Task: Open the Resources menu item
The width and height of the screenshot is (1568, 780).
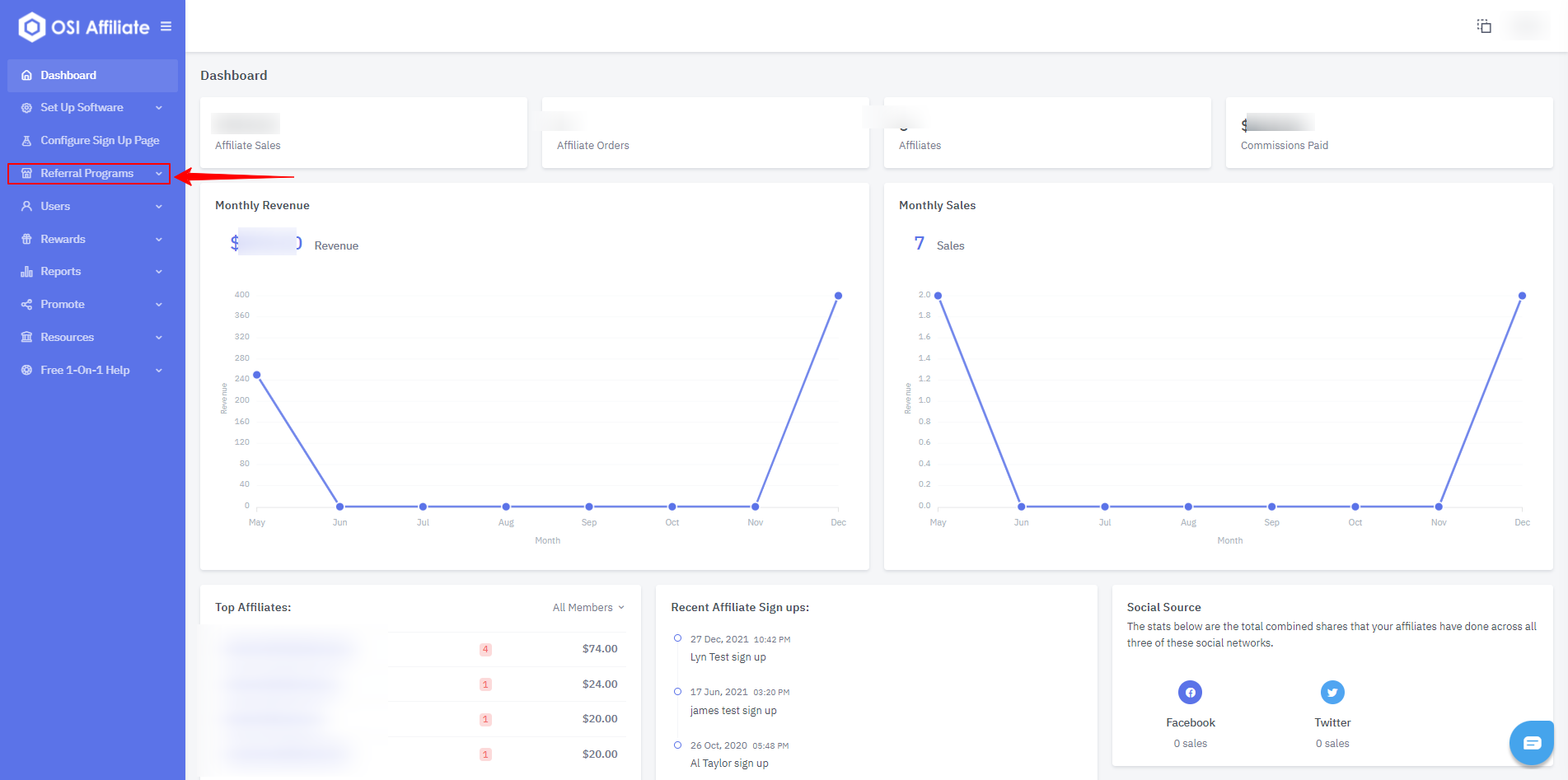Action: coord(92,338)
